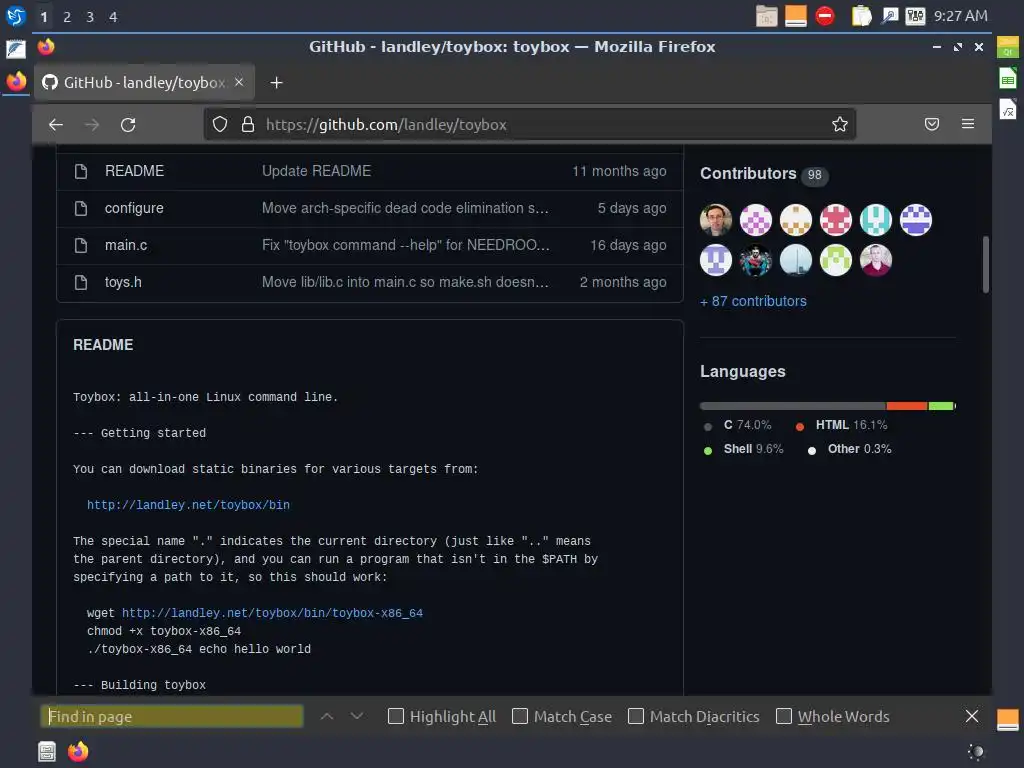Click the file icon beside toys.h
The width and height of the screenshot is (1024, 768).
tap(81, 282)
